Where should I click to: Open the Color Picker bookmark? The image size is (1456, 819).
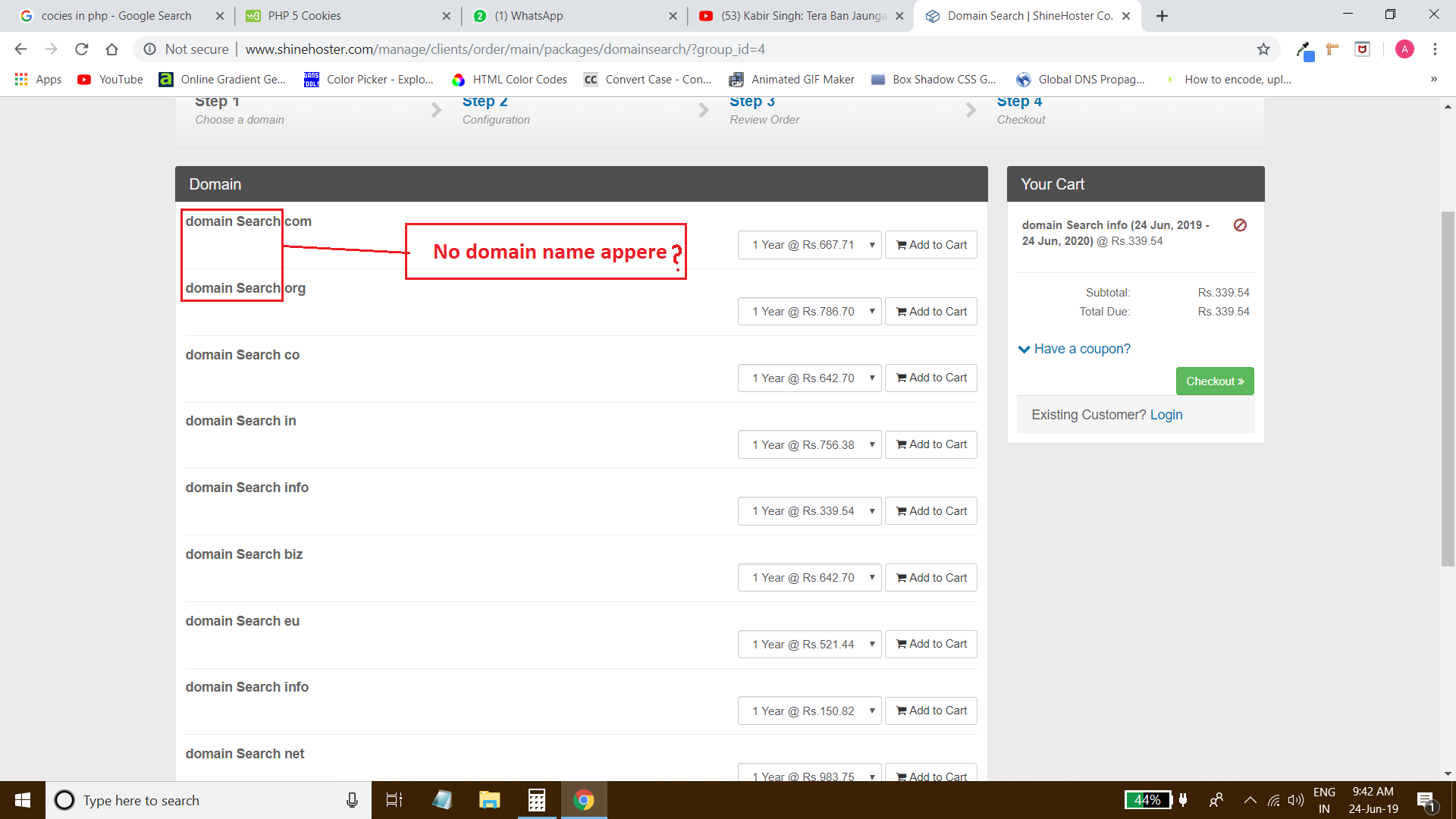pyautogui.click(x=369, y=80)
